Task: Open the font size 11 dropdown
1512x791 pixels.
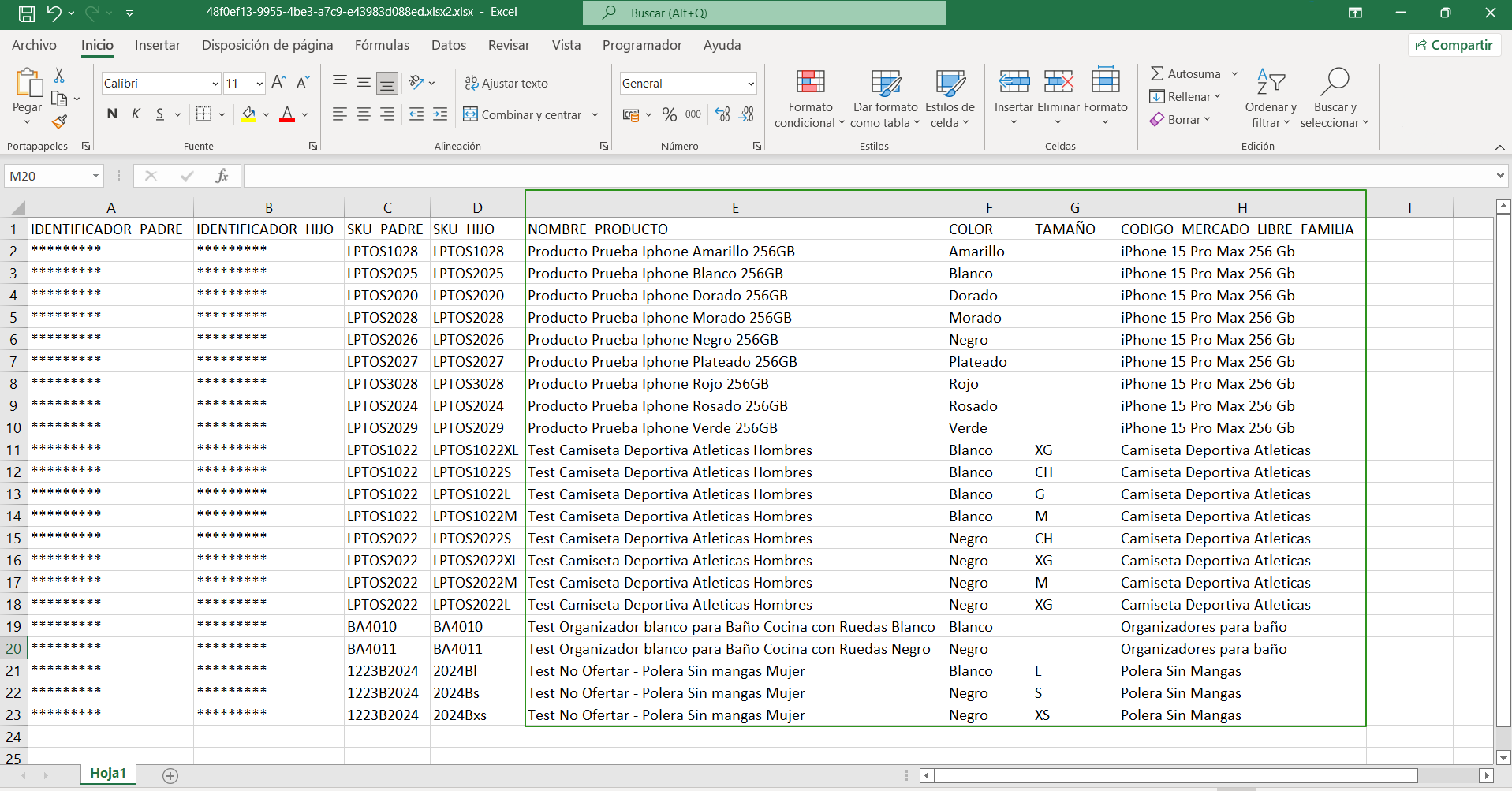Action: click(259, 83)
